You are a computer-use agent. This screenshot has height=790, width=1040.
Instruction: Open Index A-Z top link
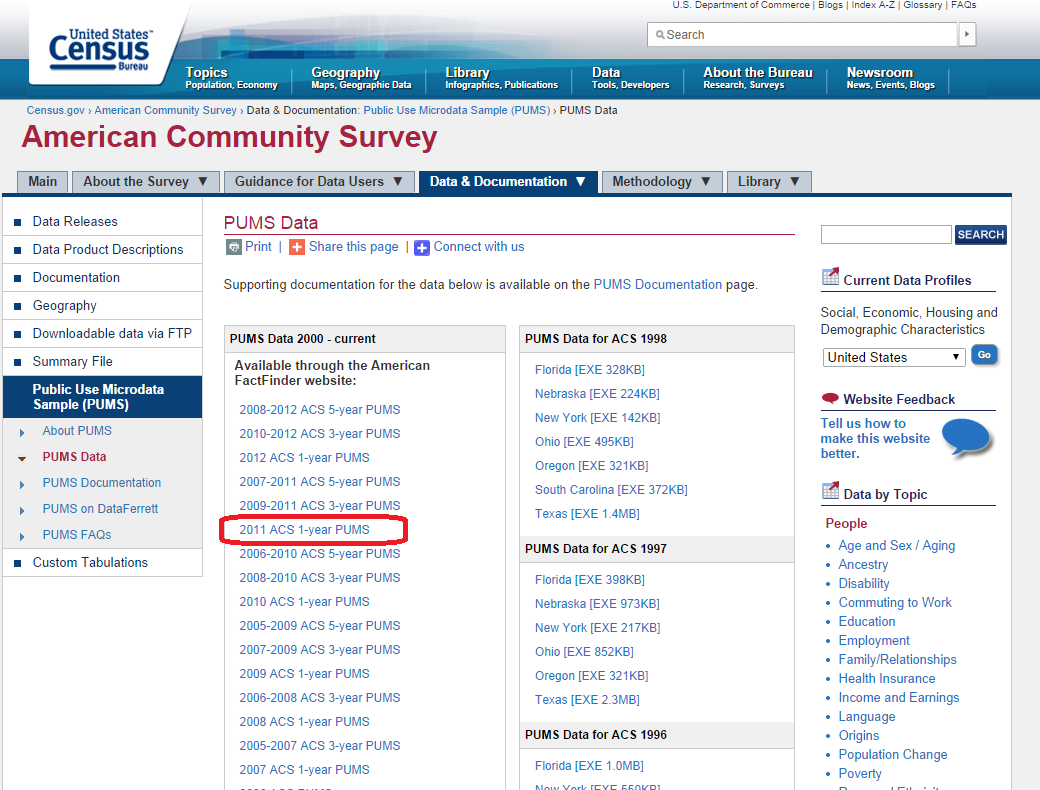pyautogui.click(x=872, y=5)
